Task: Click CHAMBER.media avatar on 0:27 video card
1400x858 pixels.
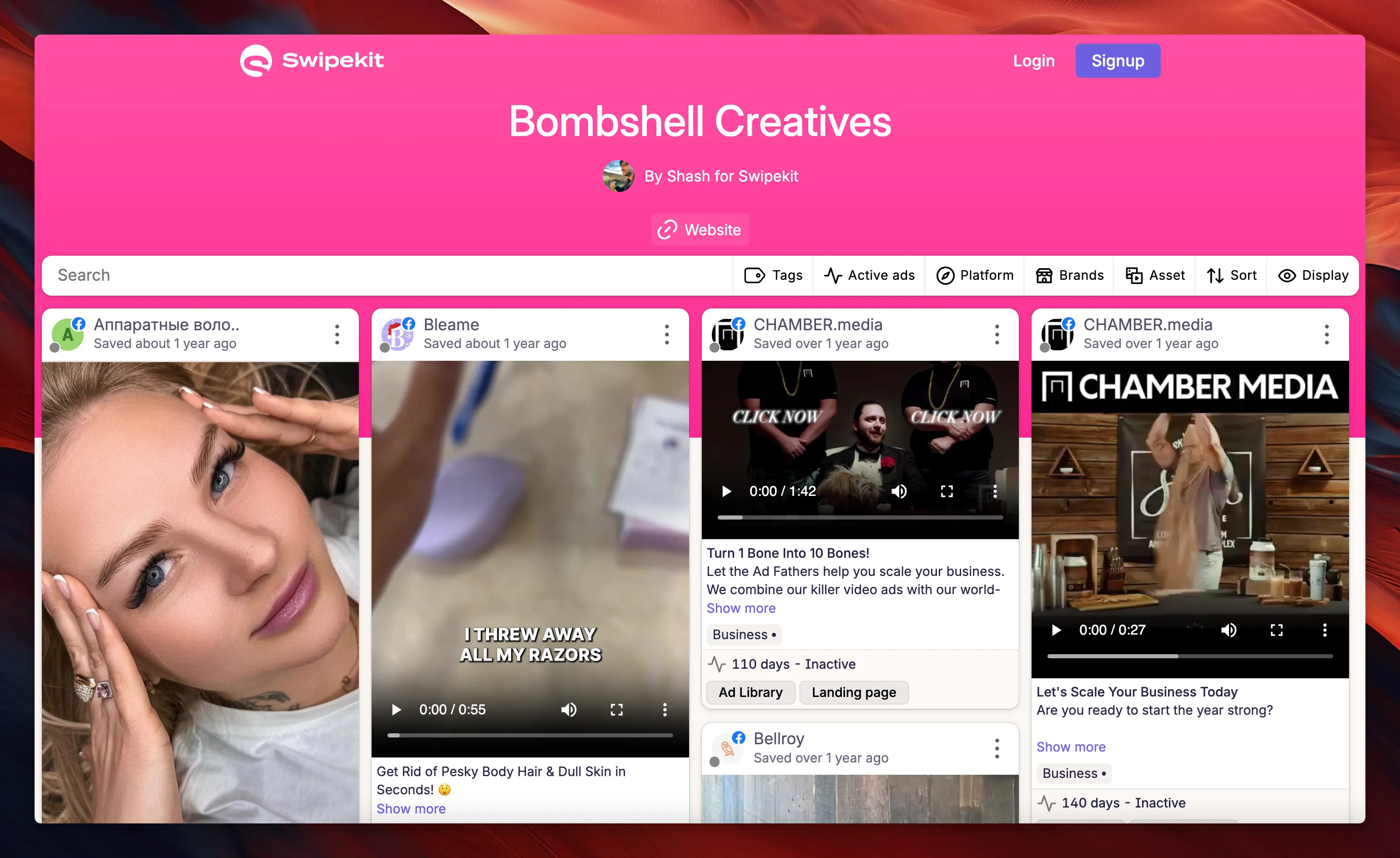Action: tap(1058, 335)
